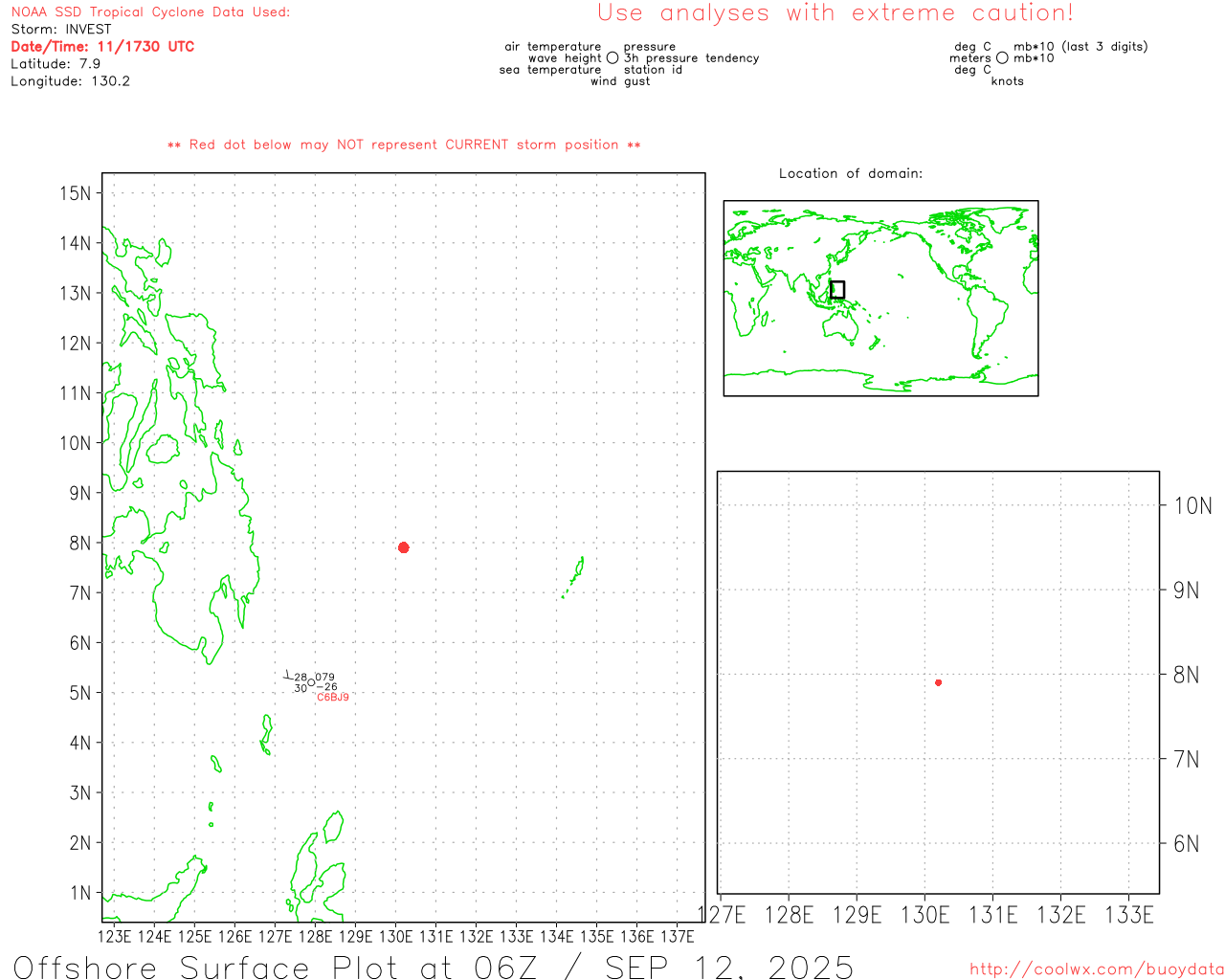Viewport: 1225px width, 980px height.
Task: Click 'knots' units label
Action: pyautogui.click(x=1008, y=81)
